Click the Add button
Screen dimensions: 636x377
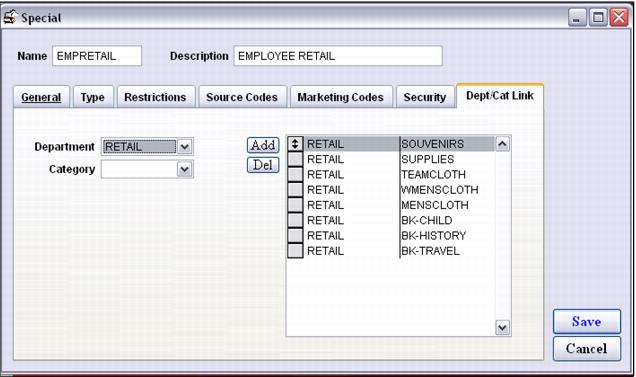[x=263, y=145]
